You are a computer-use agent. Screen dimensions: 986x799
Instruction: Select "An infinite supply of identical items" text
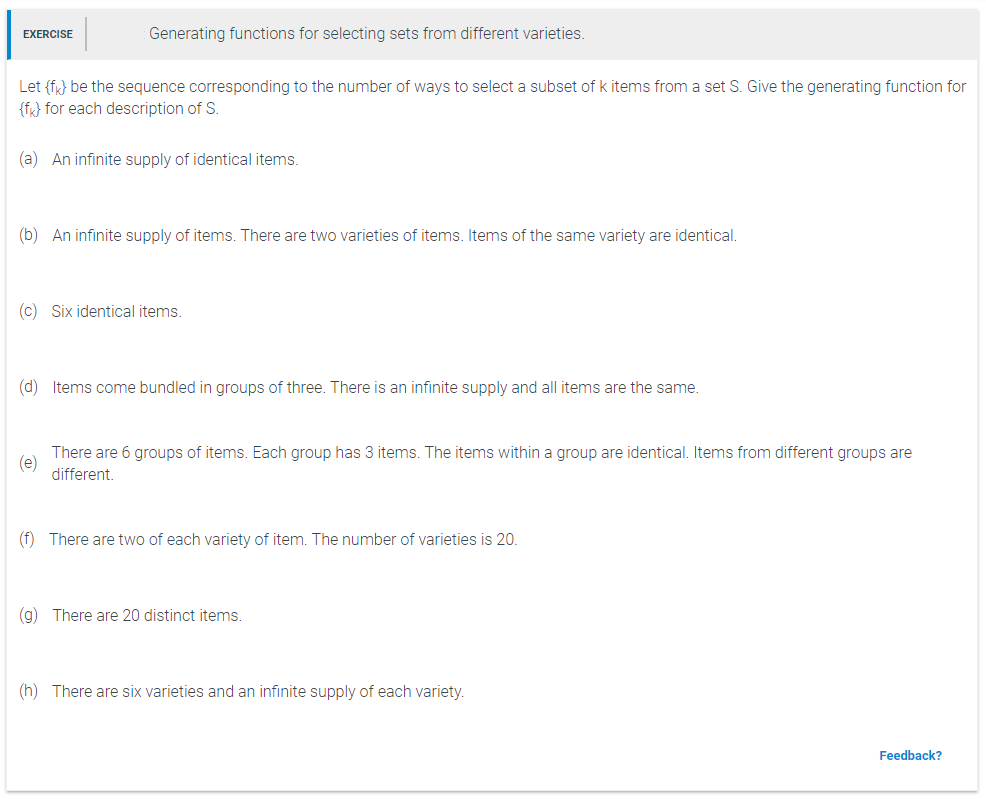coord(175,159)
